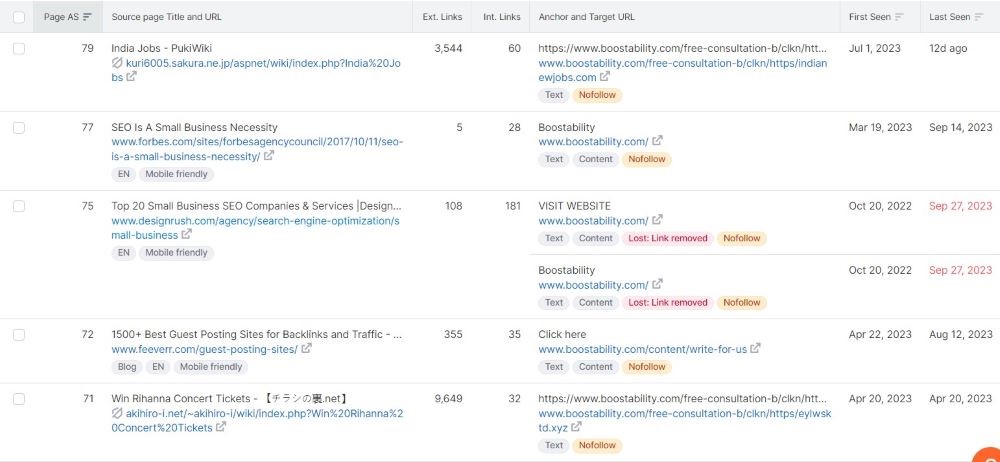This screenshot has height=462, width=1000.
Task: Click Mobile friendly tag in designrush row
Action: (176, 253)
